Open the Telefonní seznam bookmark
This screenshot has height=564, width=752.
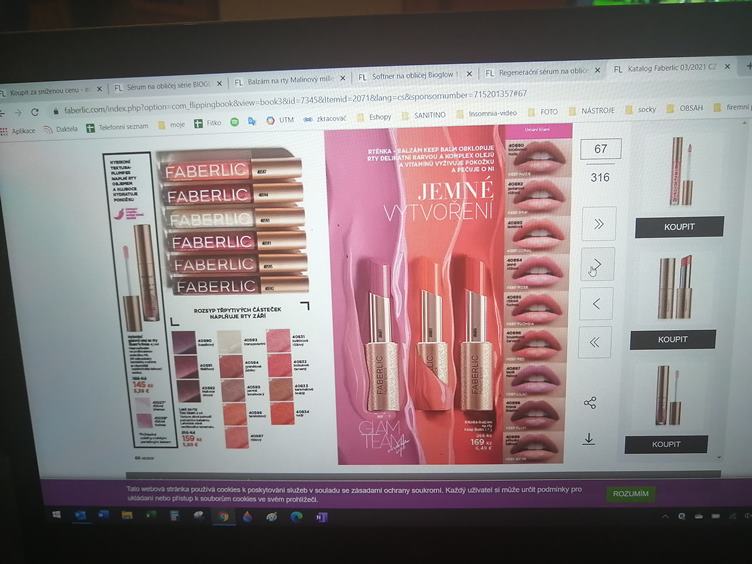tap(118, 127)
